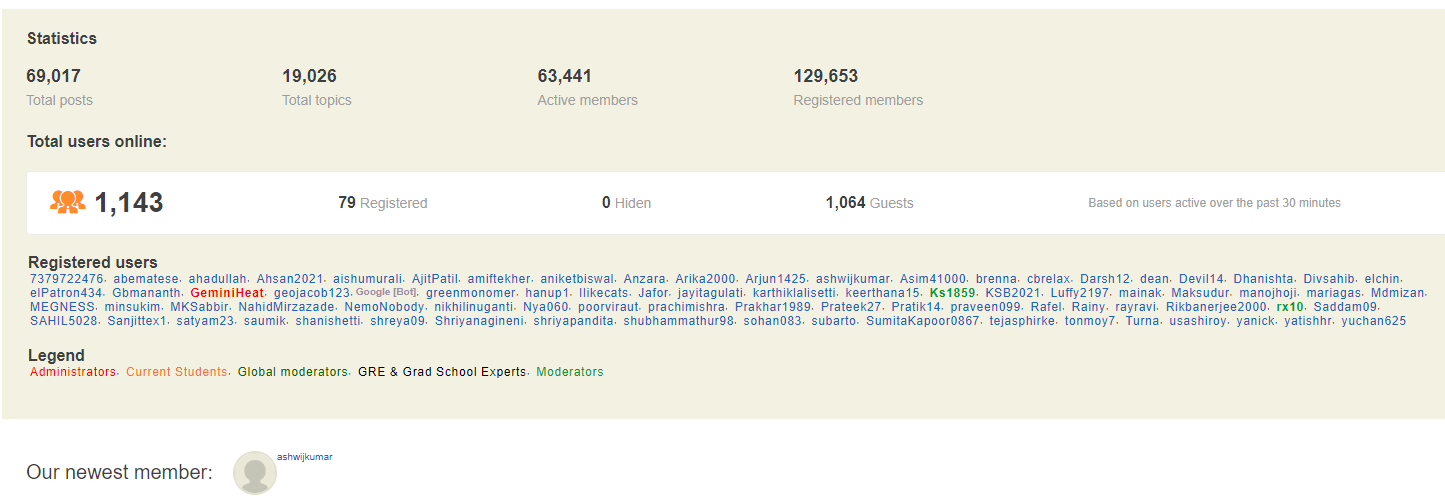
Task: Click the Google [Bot] entry
Action: click(x=386, y=293)
